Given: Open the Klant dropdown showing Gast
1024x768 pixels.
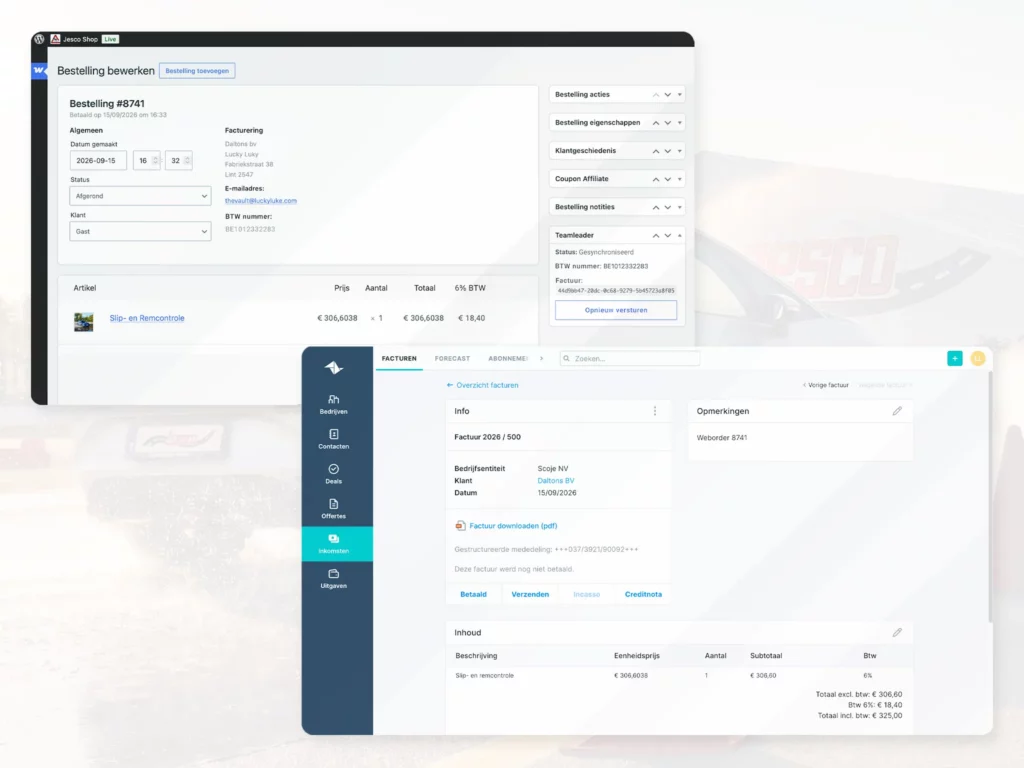Looking at the screenshot, I should (140, 231).
